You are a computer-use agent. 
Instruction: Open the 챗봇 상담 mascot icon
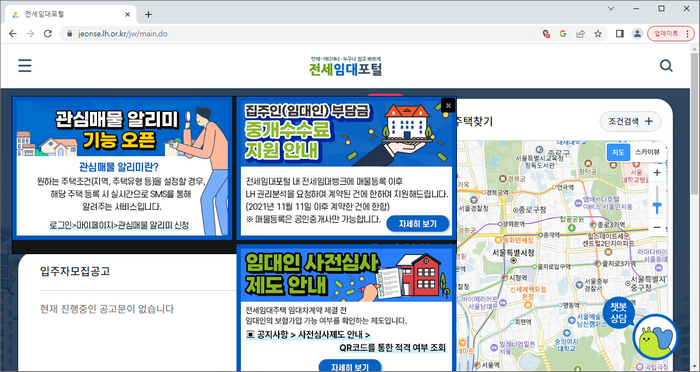pos(655,337)
